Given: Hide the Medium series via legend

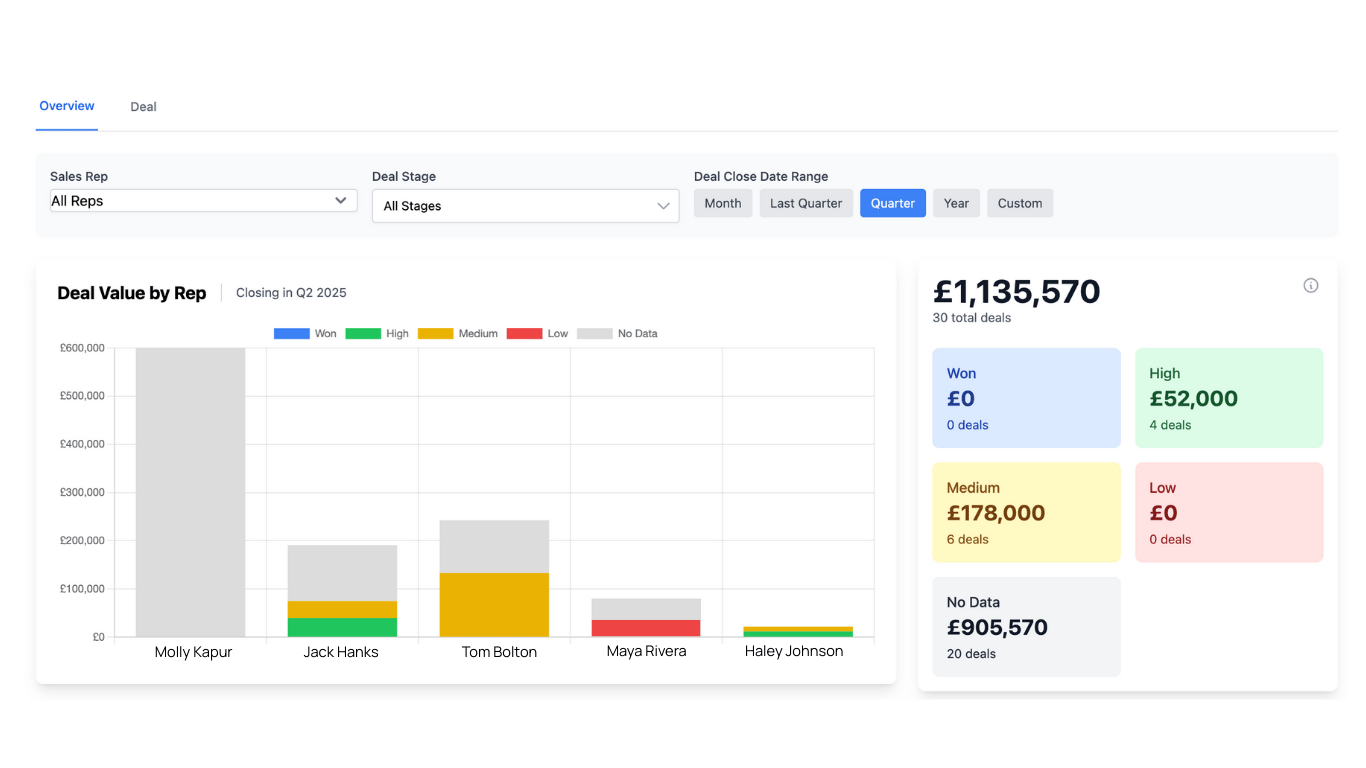Looking at the screenshot, I should [x=457, y=334].
